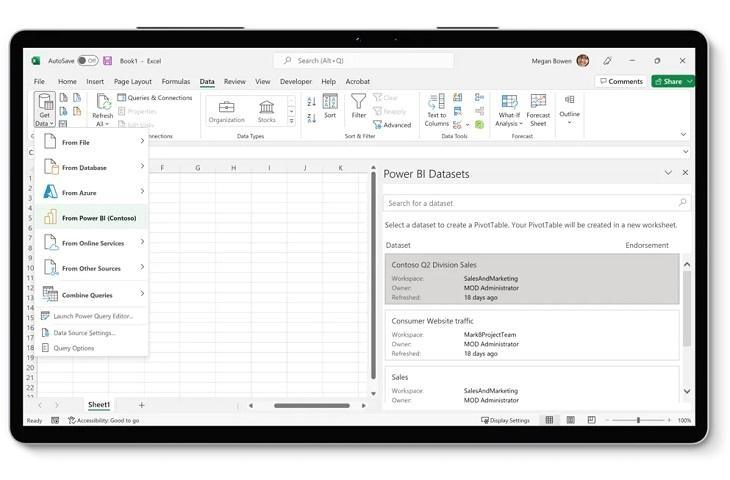Expand the Data Types gallery arrow

(291, 122)
